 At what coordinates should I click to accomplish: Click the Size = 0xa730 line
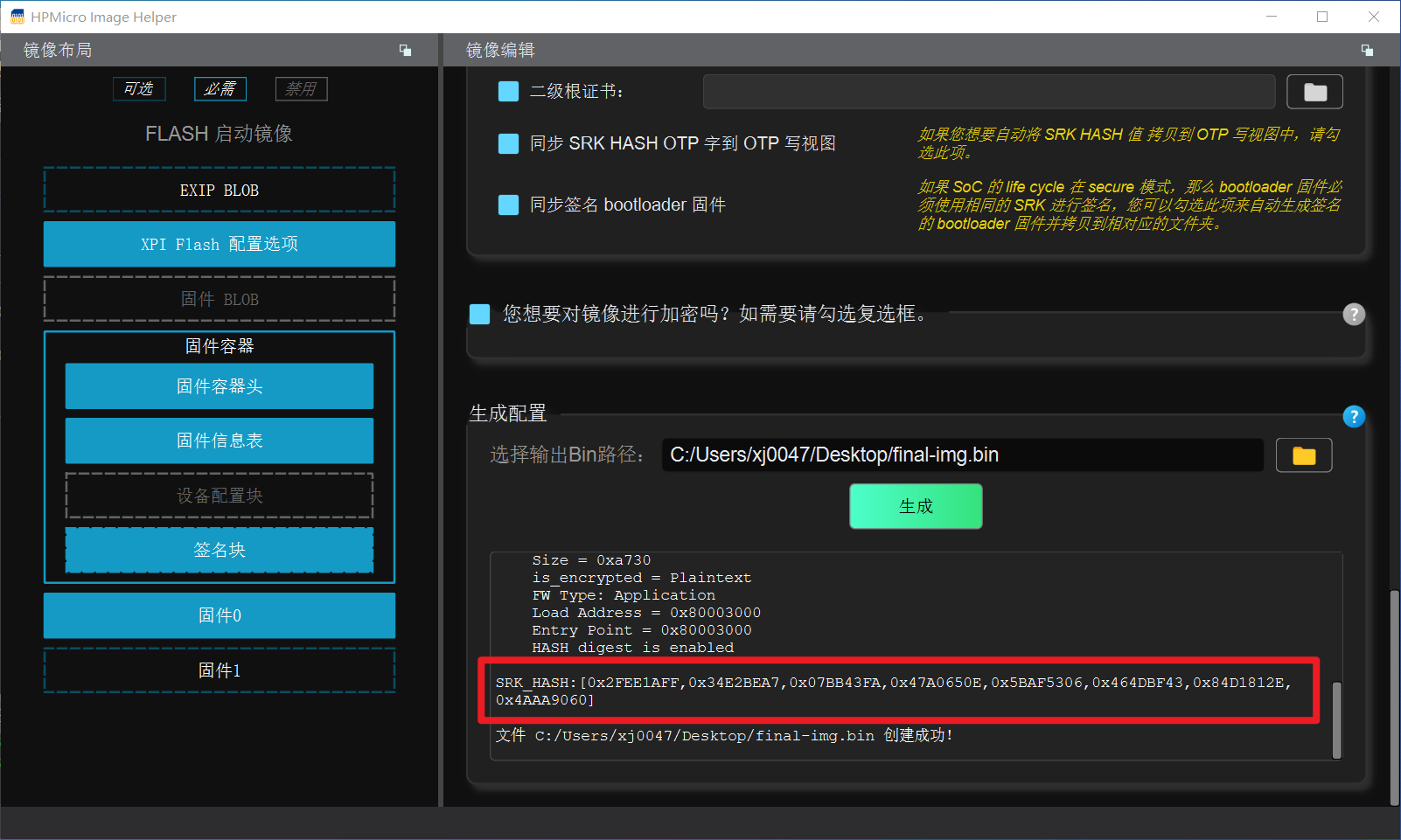coord(591,560)
